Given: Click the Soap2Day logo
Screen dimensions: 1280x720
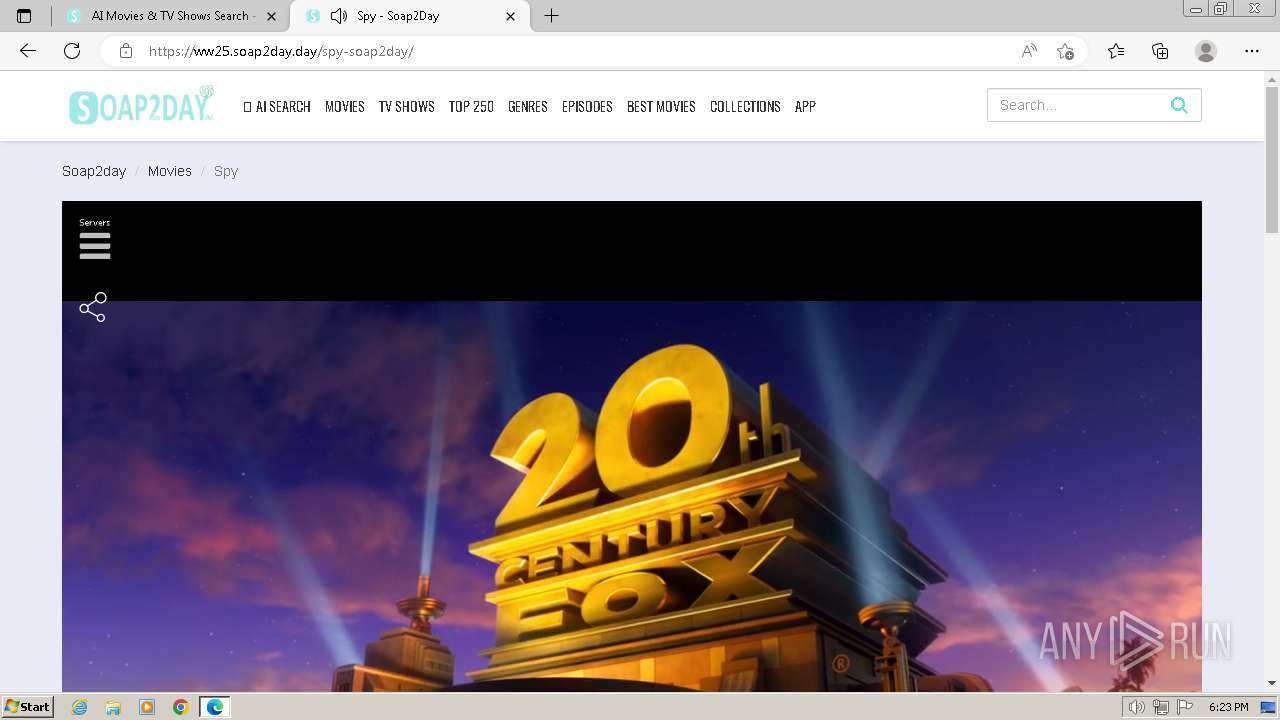Looking at the screenshot, I should (x=141, y=106).
